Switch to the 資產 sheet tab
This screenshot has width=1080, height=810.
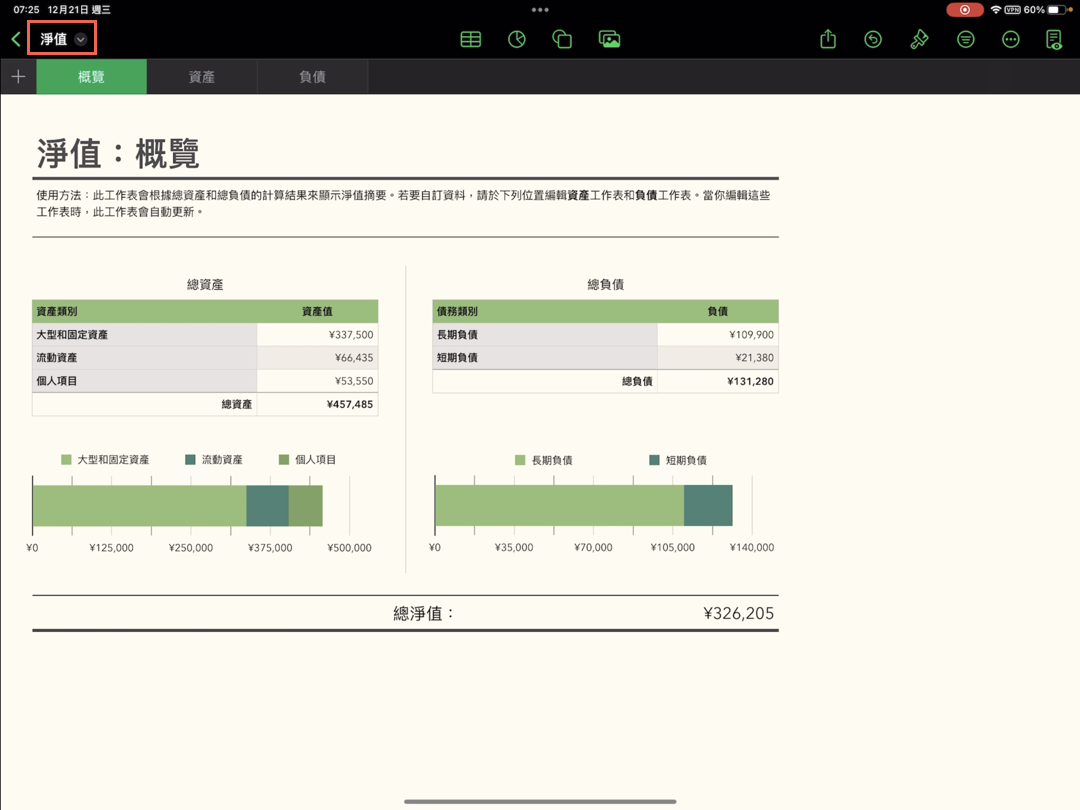(x=202, y=76)
